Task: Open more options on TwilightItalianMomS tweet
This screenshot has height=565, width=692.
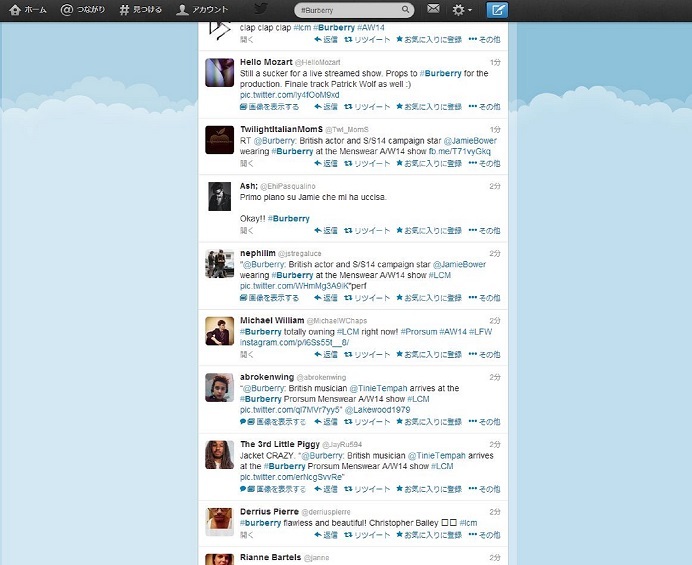Action: pos(484,163)
